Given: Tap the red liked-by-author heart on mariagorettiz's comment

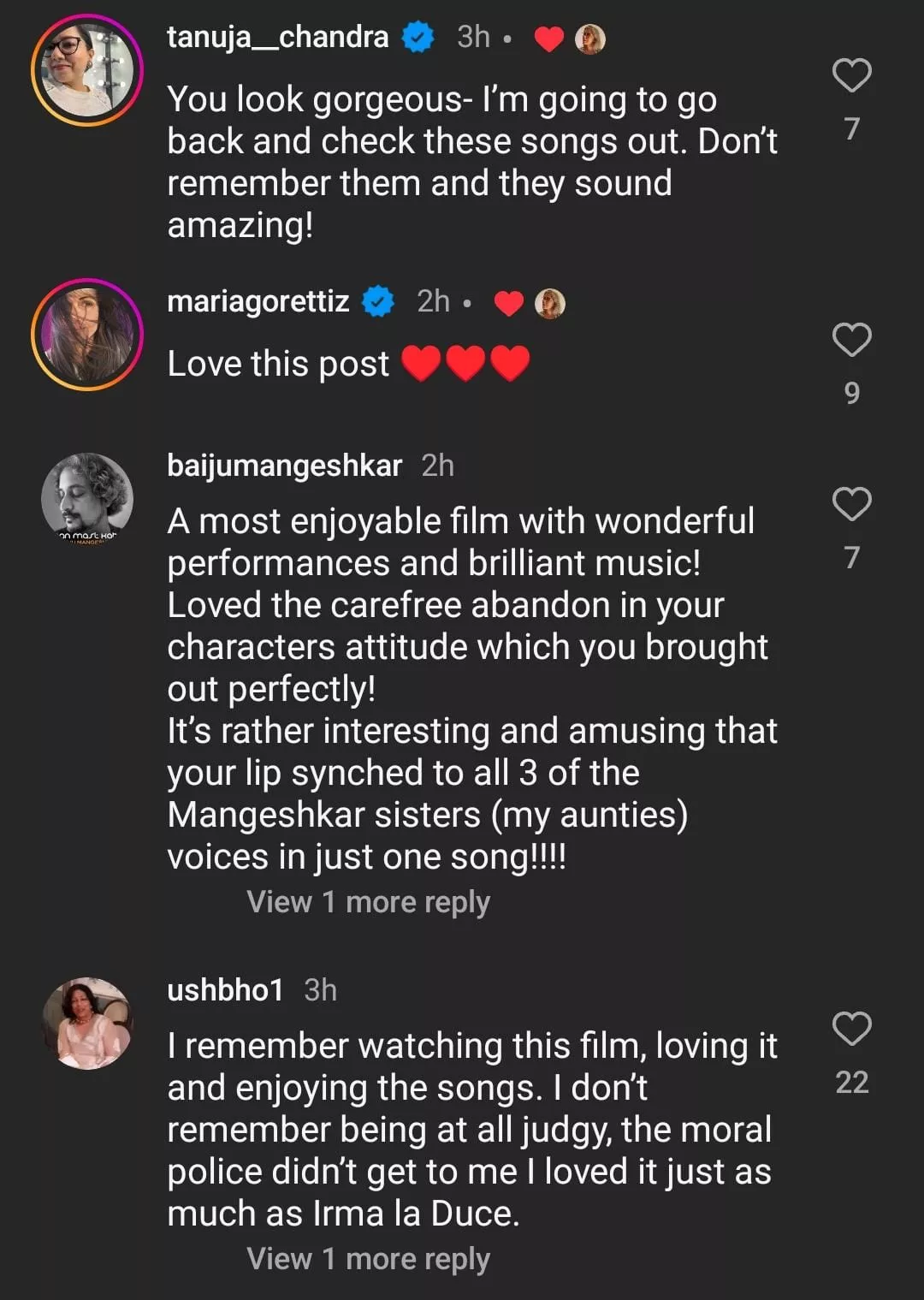Looking at the screenshot, I should [x=509, y=304].
